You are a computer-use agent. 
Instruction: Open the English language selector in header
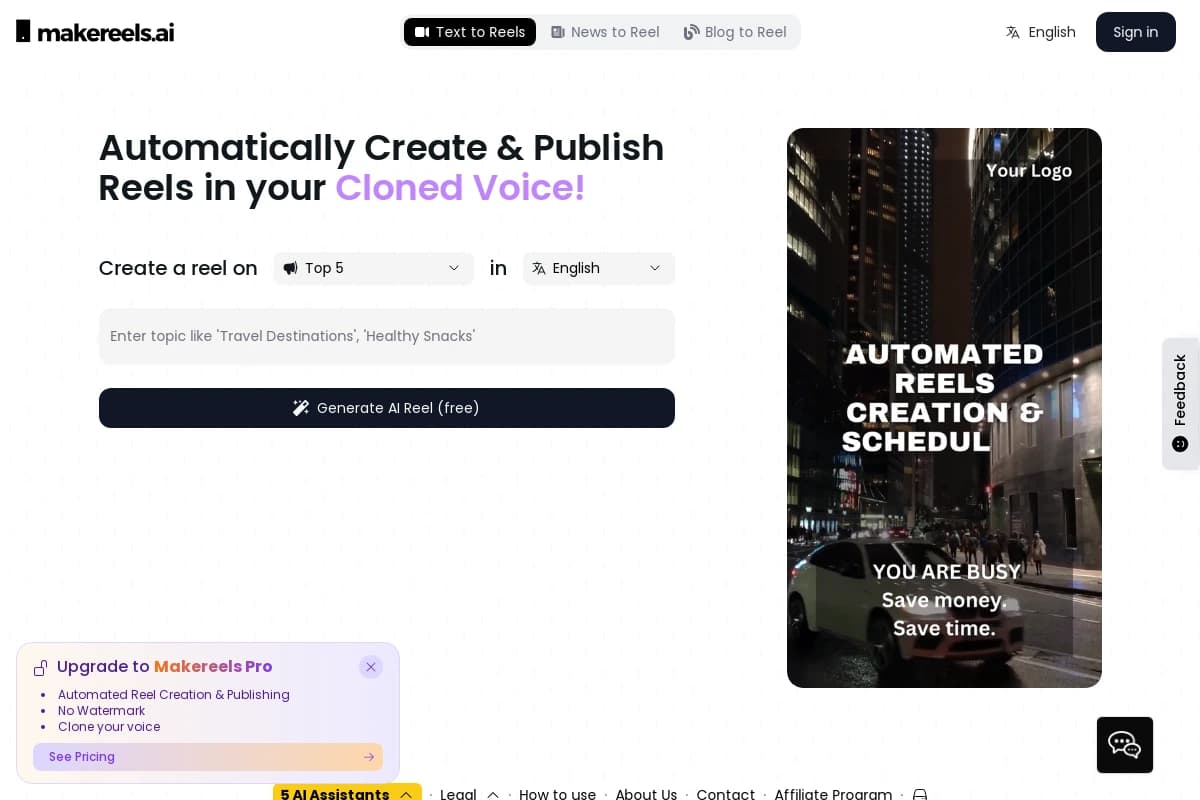[x=1041, y=32]
